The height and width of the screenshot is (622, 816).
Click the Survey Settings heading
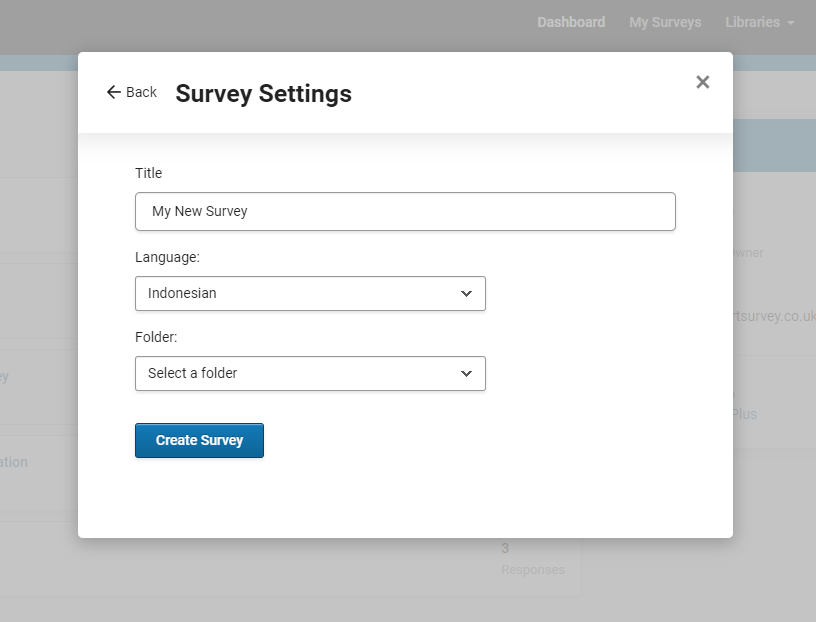click(x=263, y=94)
